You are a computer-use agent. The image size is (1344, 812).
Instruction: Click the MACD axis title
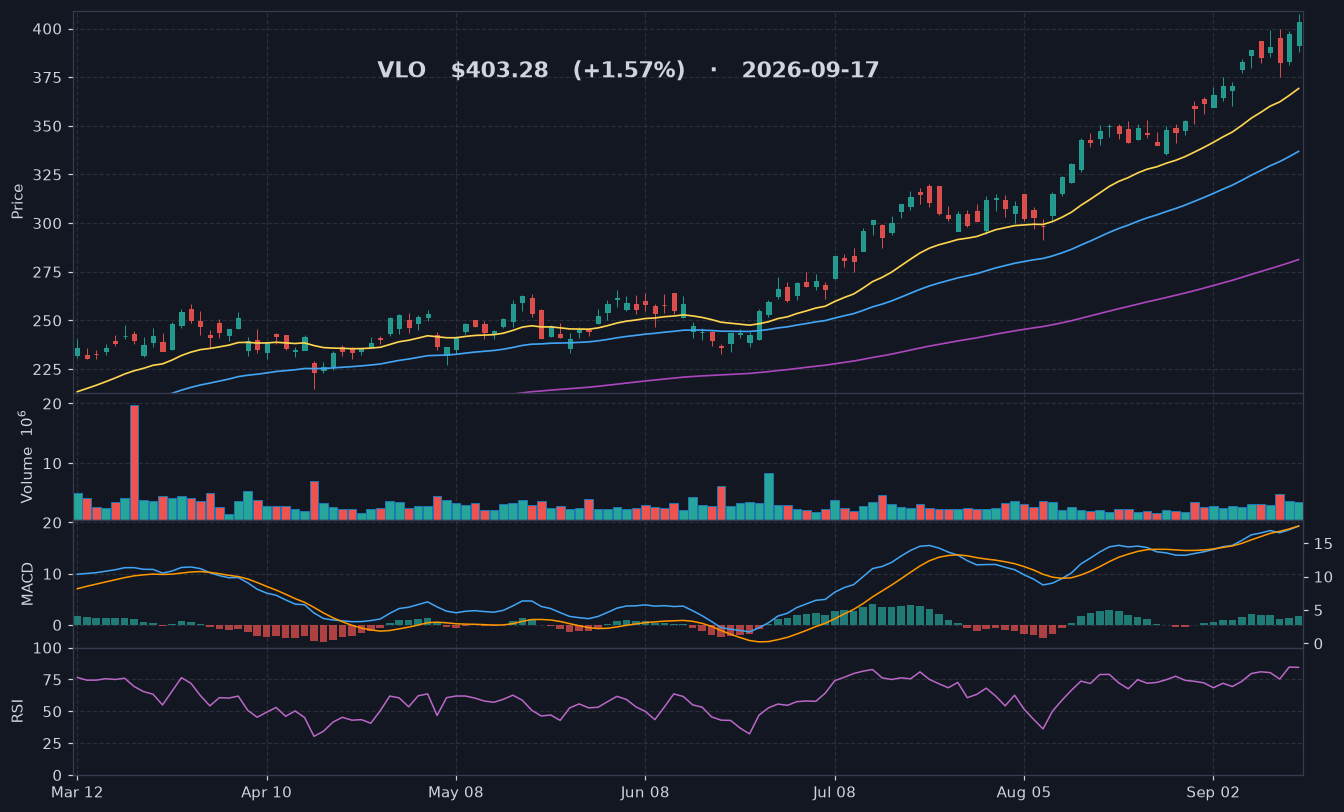(x=27, y=583)
